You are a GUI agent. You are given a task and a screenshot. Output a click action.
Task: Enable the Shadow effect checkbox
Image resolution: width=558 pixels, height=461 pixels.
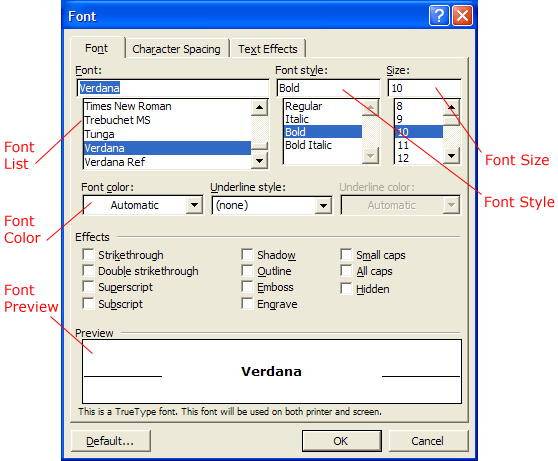pyautogui.click(x=247, y=255)
